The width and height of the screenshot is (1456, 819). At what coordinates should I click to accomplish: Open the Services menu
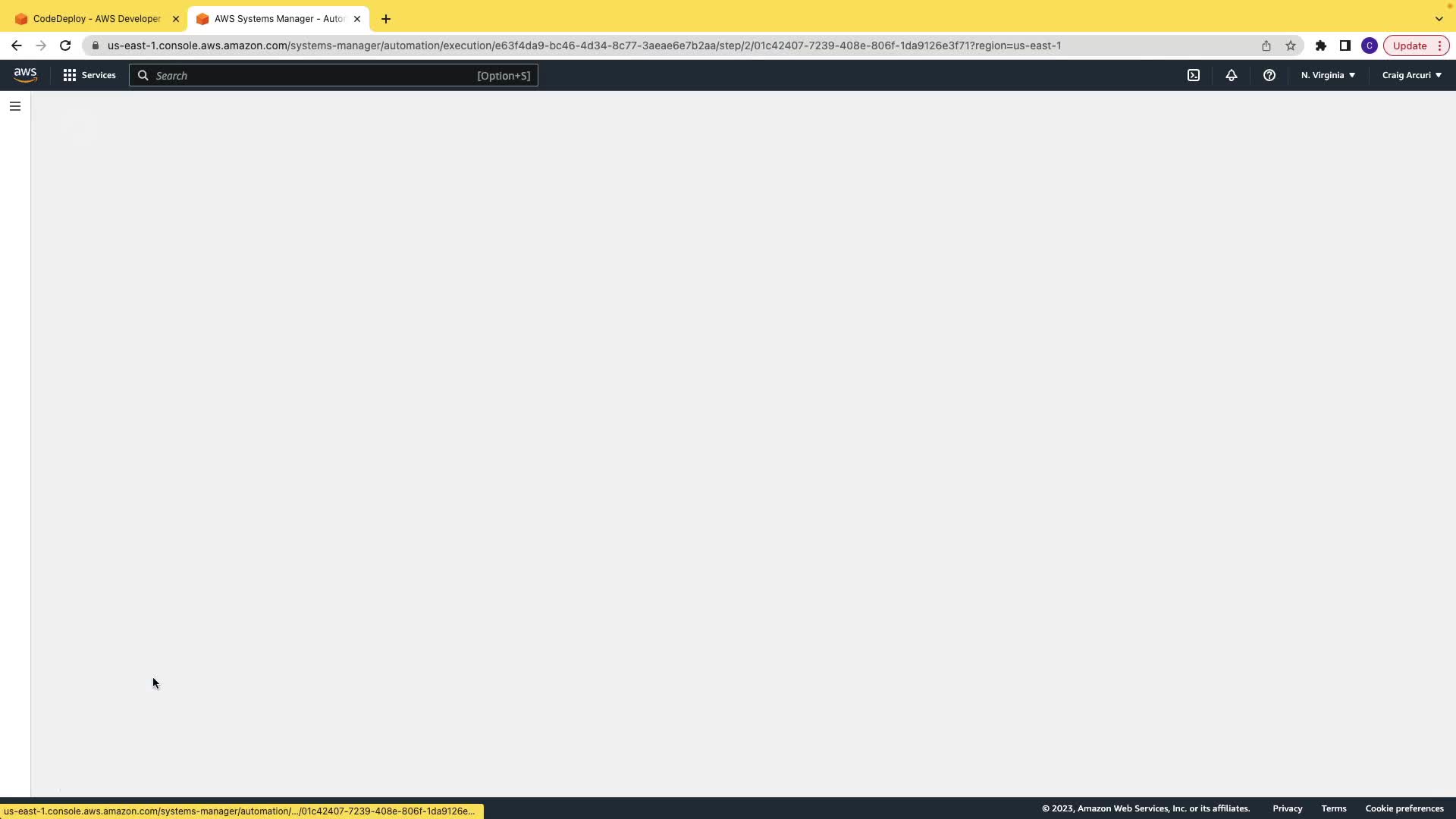[x=89, y=75]
